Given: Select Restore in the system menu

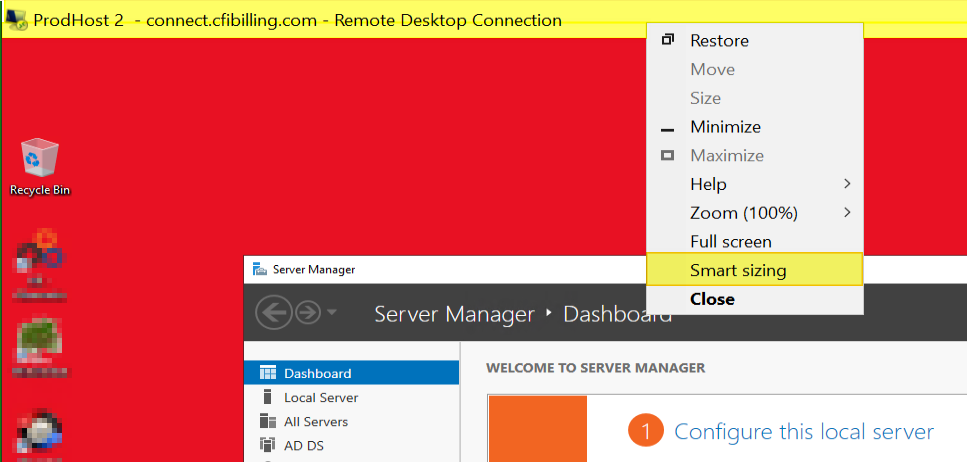Looking at the screenshot, I should (754, 41).
